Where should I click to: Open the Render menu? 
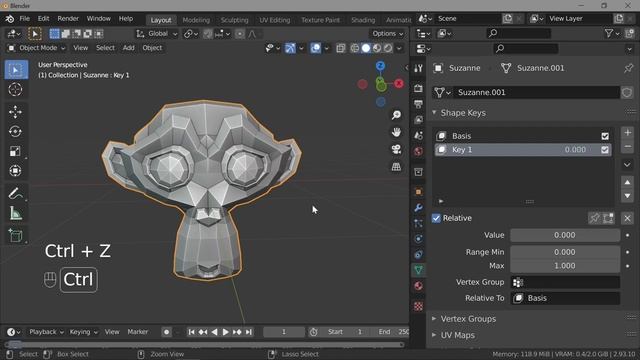tap(68, 19)
